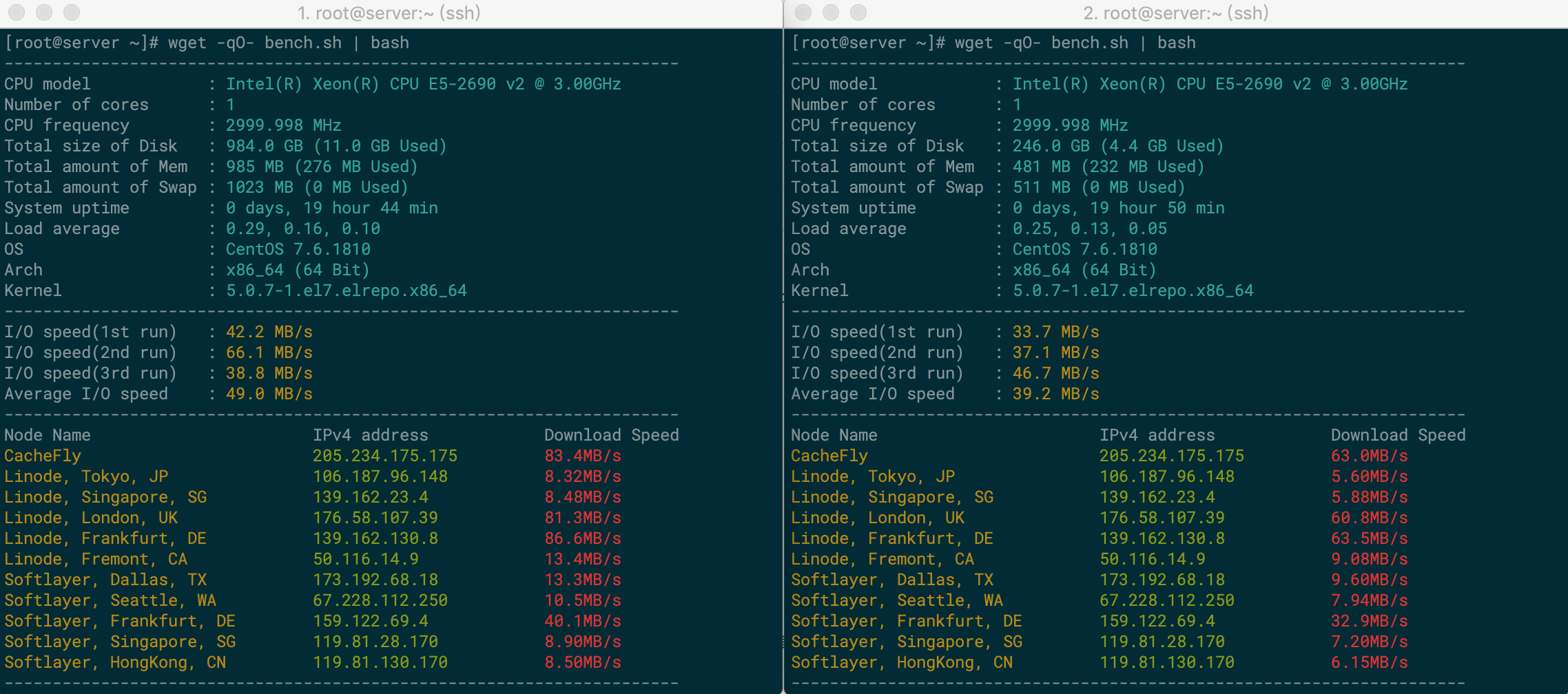Viewport: 1568px width, 694px height.
Task: Click the Seattle download speed '7.94MB/s'
Action: [x=1370, y=600]
